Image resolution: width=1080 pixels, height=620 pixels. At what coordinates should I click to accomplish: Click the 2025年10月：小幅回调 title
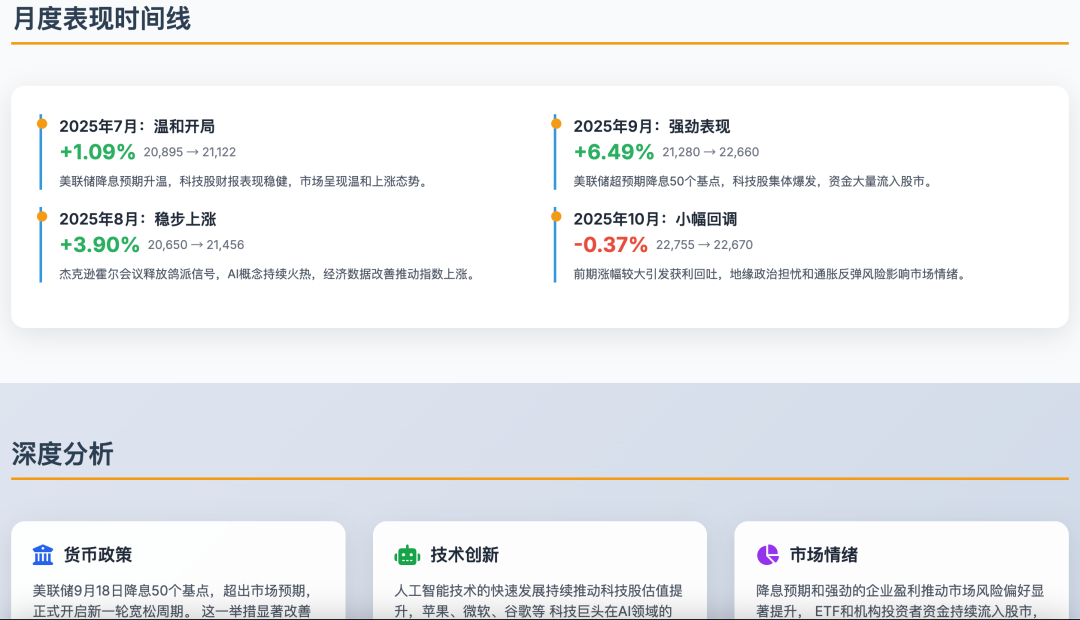pos(655,219)
